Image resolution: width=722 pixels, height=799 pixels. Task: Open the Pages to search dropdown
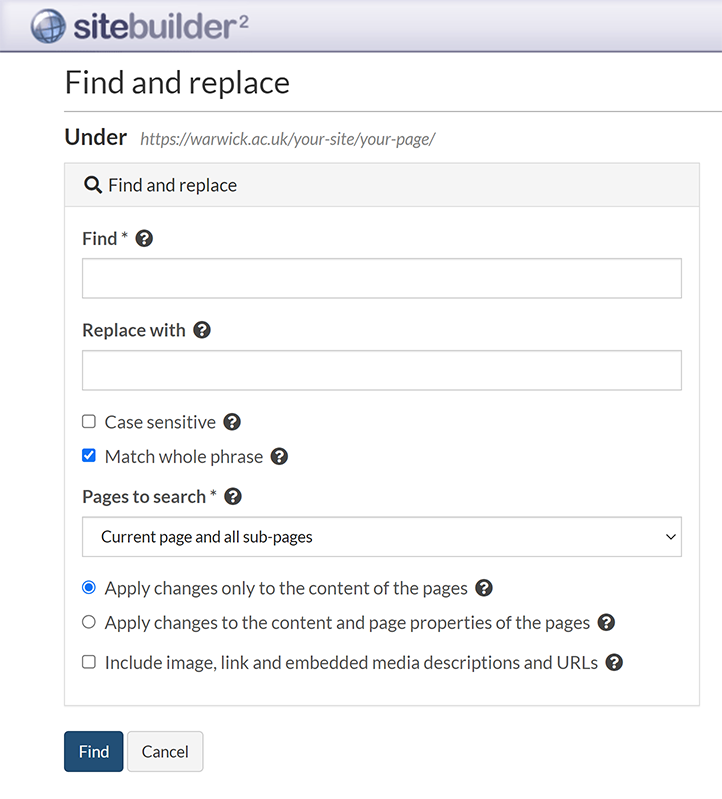click(x=381, y=537)
